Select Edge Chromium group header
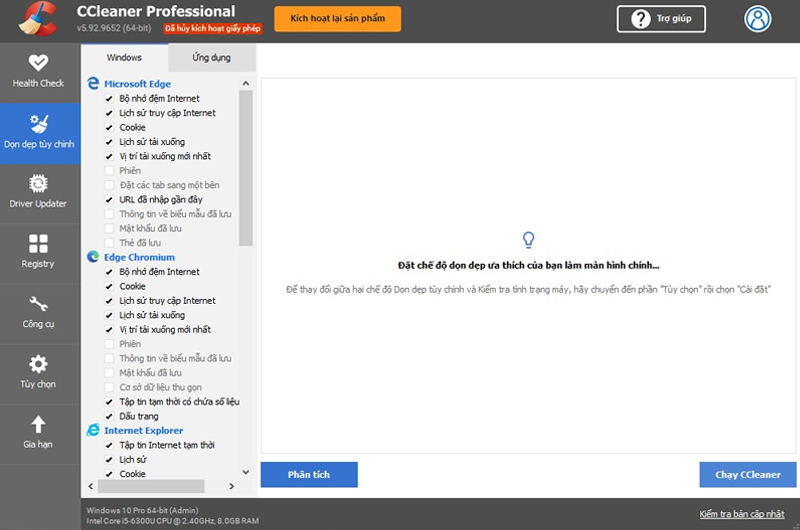Viewport: 800px width, 530px height. 139,257
